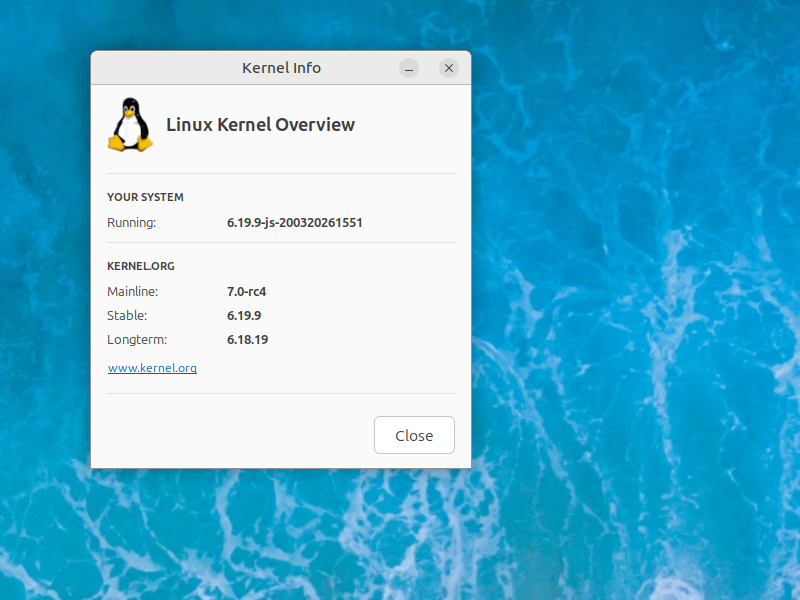Click the YOUR SYSTEM section header
The width and height of the screenshot is (800, 600).
click(x=145, y=197)
